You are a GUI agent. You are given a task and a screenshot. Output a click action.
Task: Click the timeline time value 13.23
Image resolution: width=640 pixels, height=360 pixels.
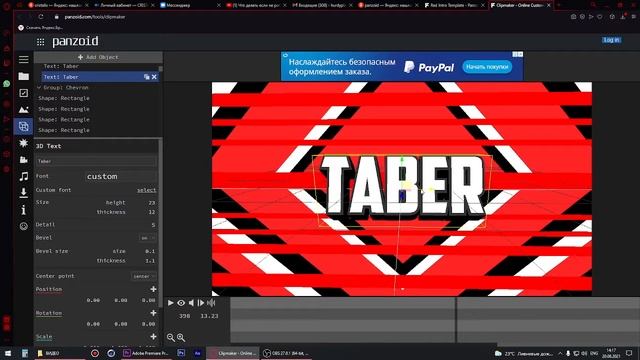(x=209, y=316)
